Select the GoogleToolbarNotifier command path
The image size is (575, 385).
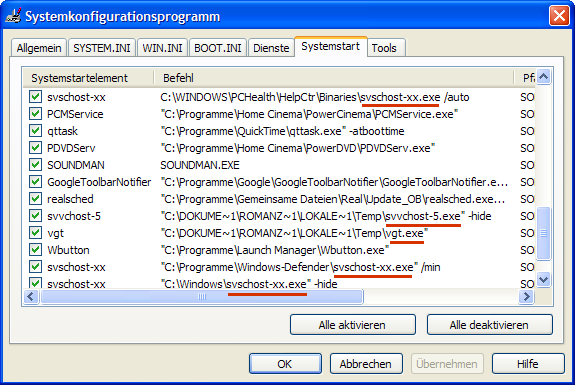pyautogui.click(x=334, y=182)
